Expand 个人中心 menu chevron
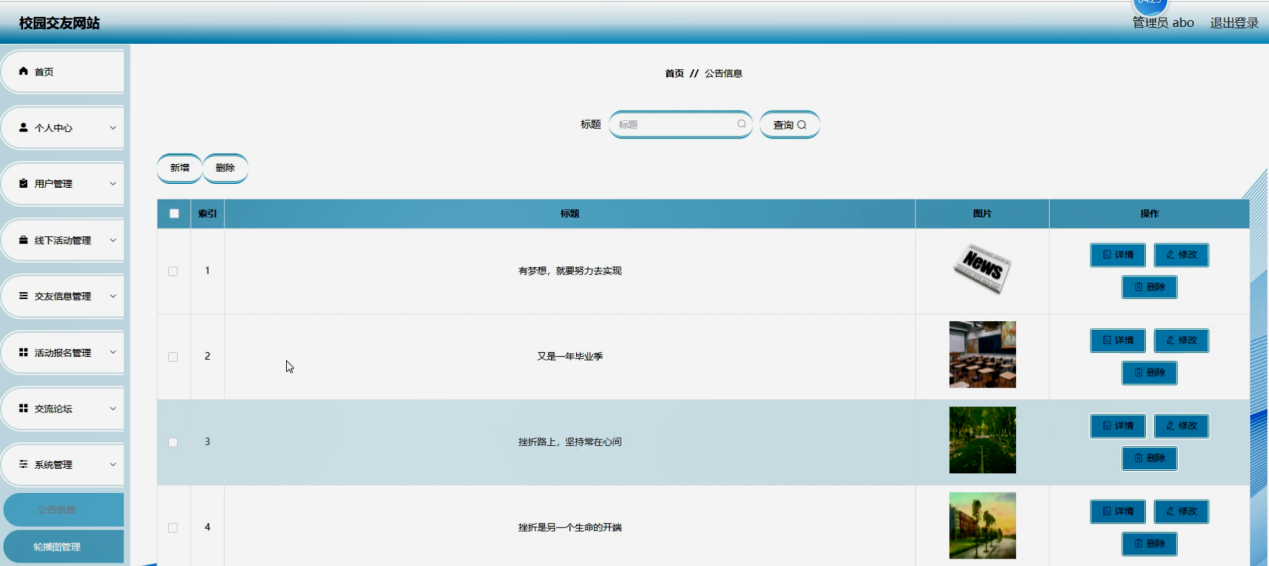 point(113,128)
